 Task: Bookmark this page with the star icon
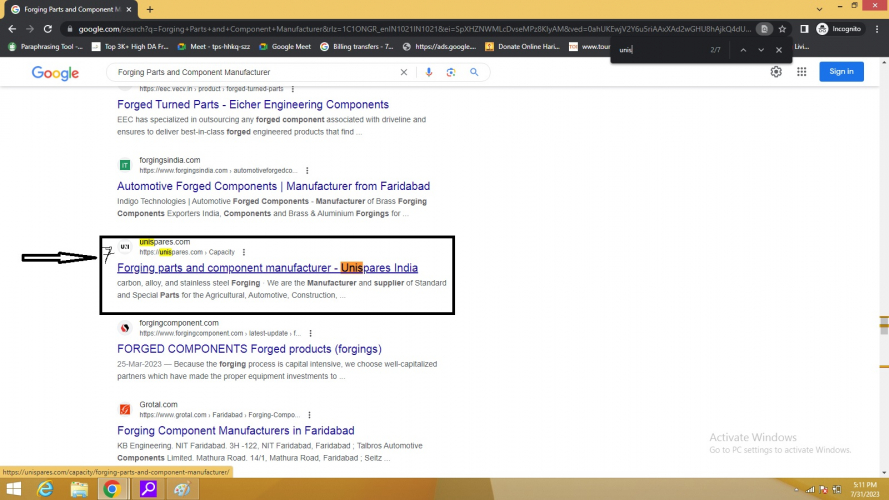[x=782, y=29]
